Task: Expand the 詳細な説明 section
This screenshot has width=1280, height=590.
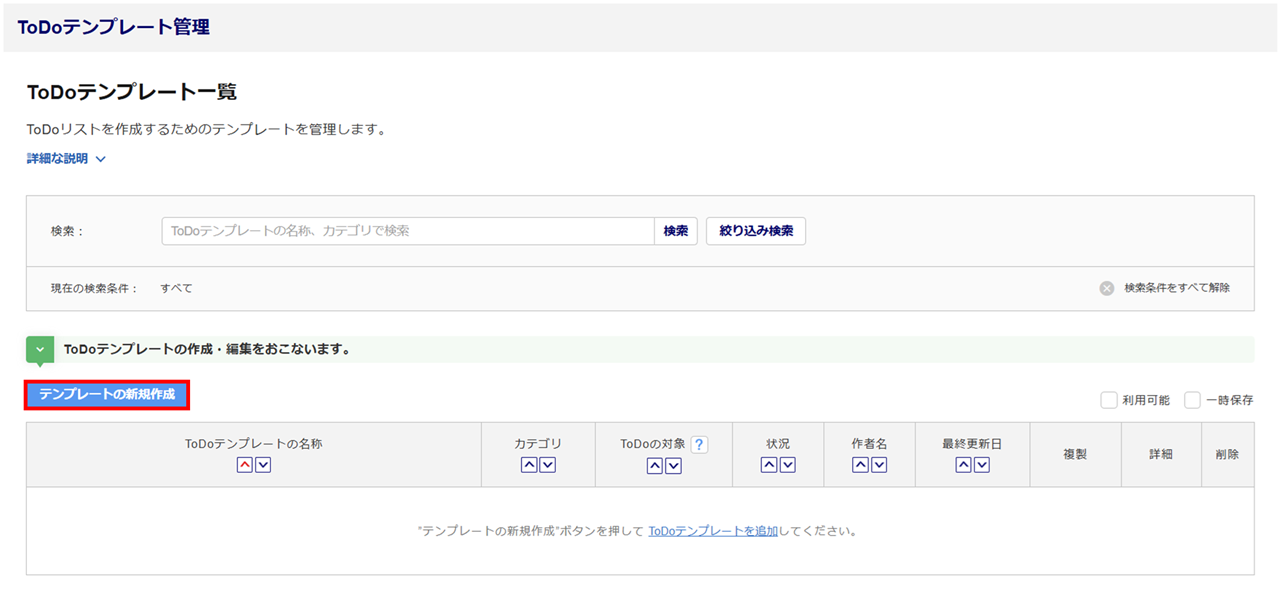Action: tap(66, 159)
